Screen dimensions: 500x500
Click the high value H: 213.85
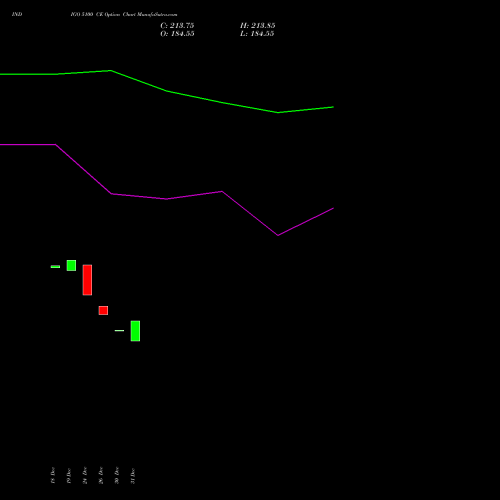[257, 26]
